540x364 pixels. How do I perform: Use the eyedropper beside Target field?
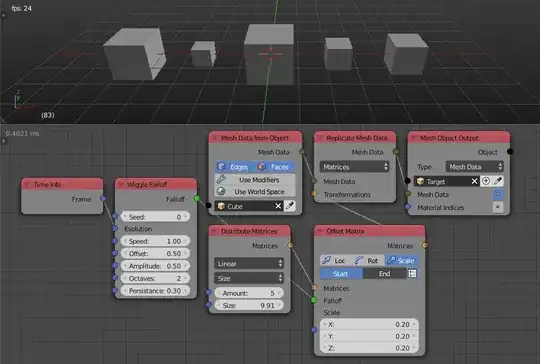tap(498, 181)
